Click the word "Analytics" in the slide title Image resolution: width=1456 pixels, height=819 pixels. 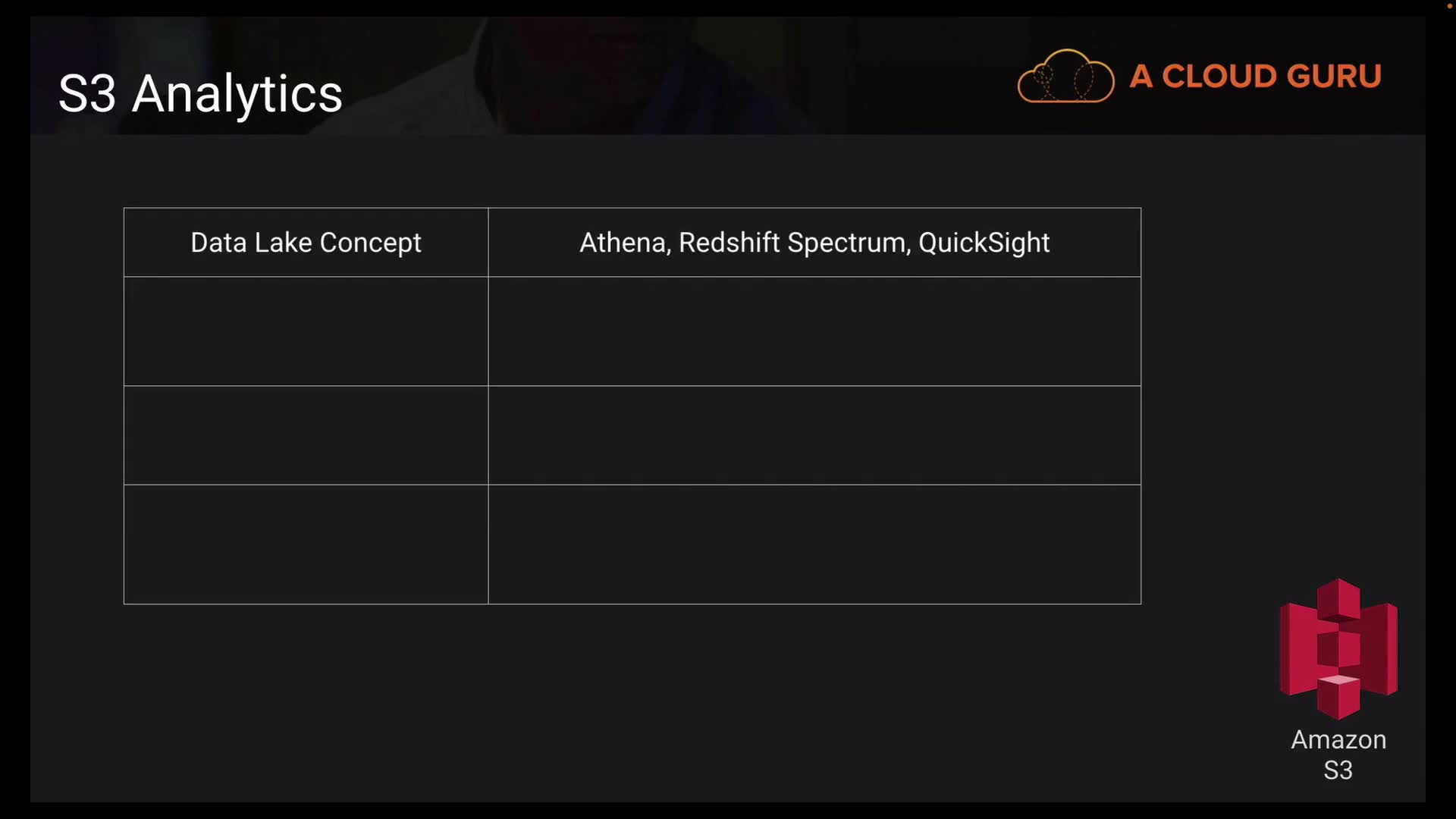(x=237, y=94)
